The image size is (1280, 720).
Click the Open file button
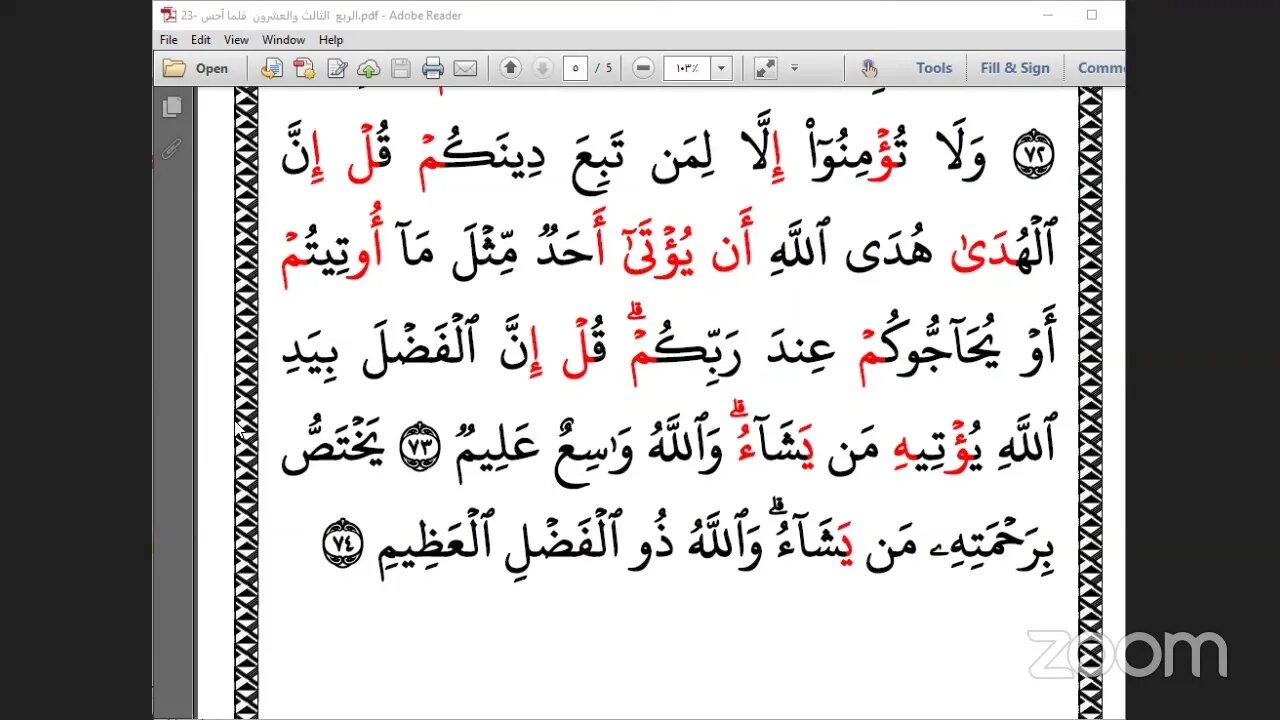(x=196, y=68)
